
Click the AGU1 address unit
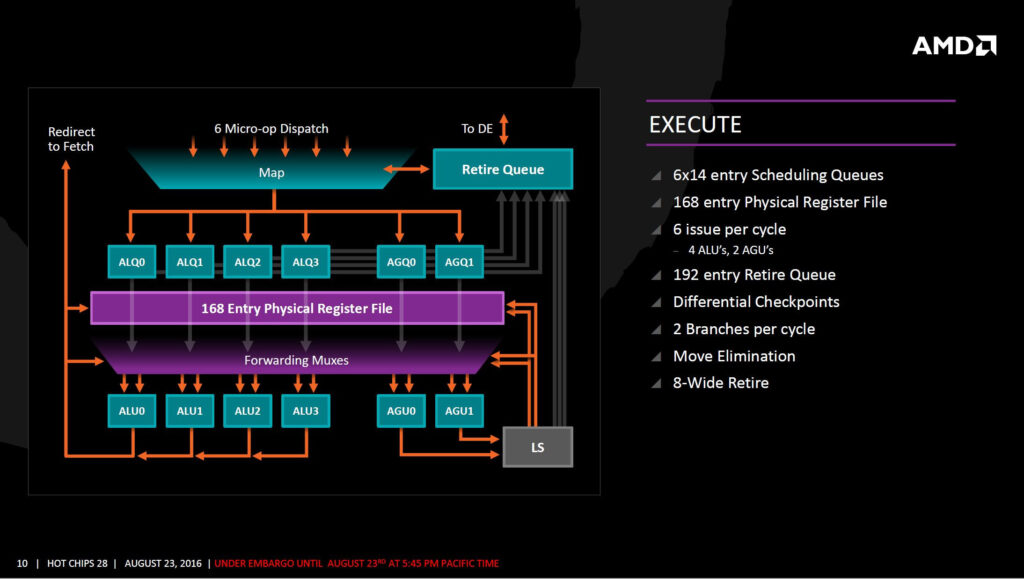tap(459, 411)
